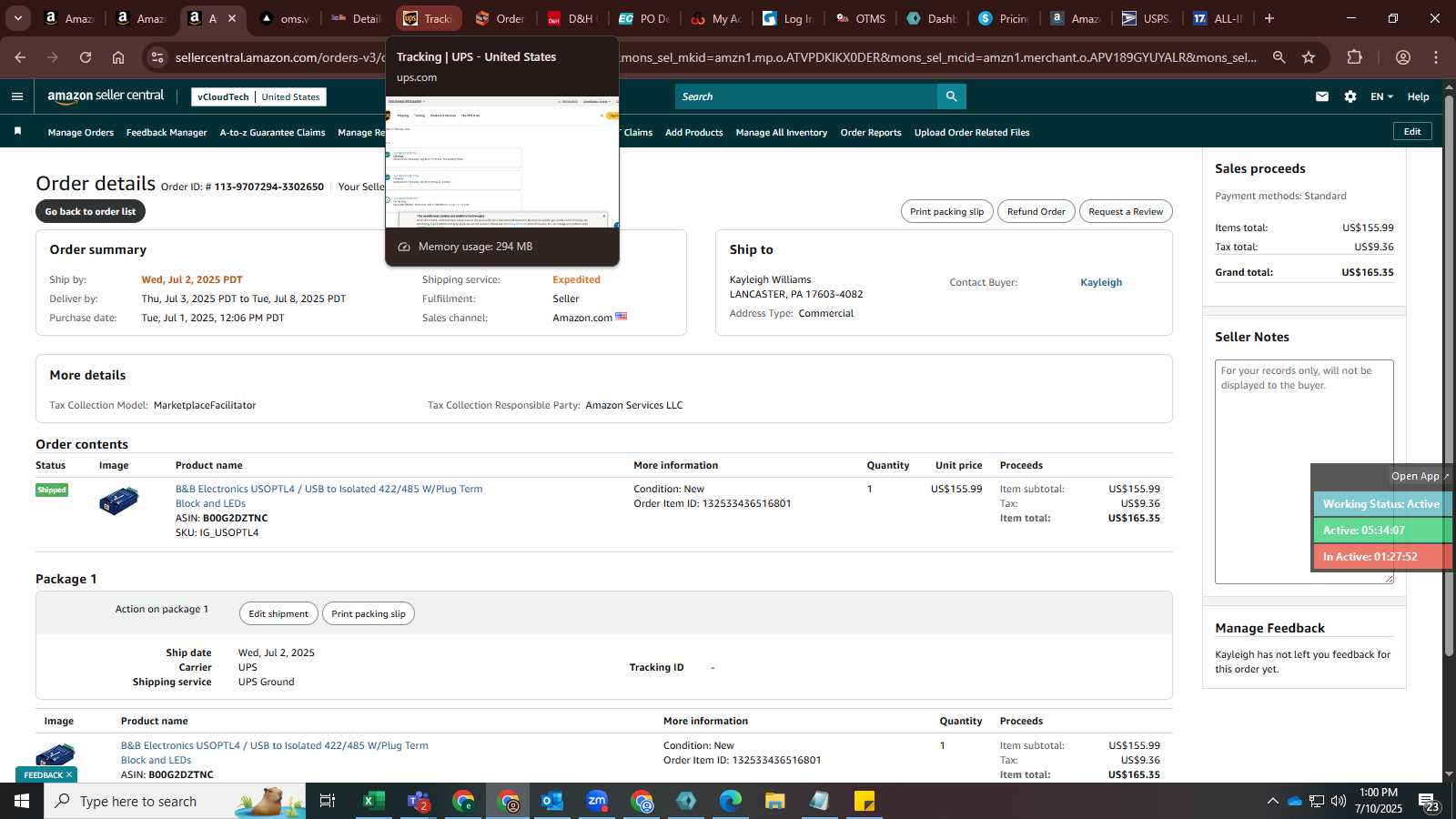1456x819 pixels.
Task: Click the Seller Central search field
Action: (x=805, y=96)
